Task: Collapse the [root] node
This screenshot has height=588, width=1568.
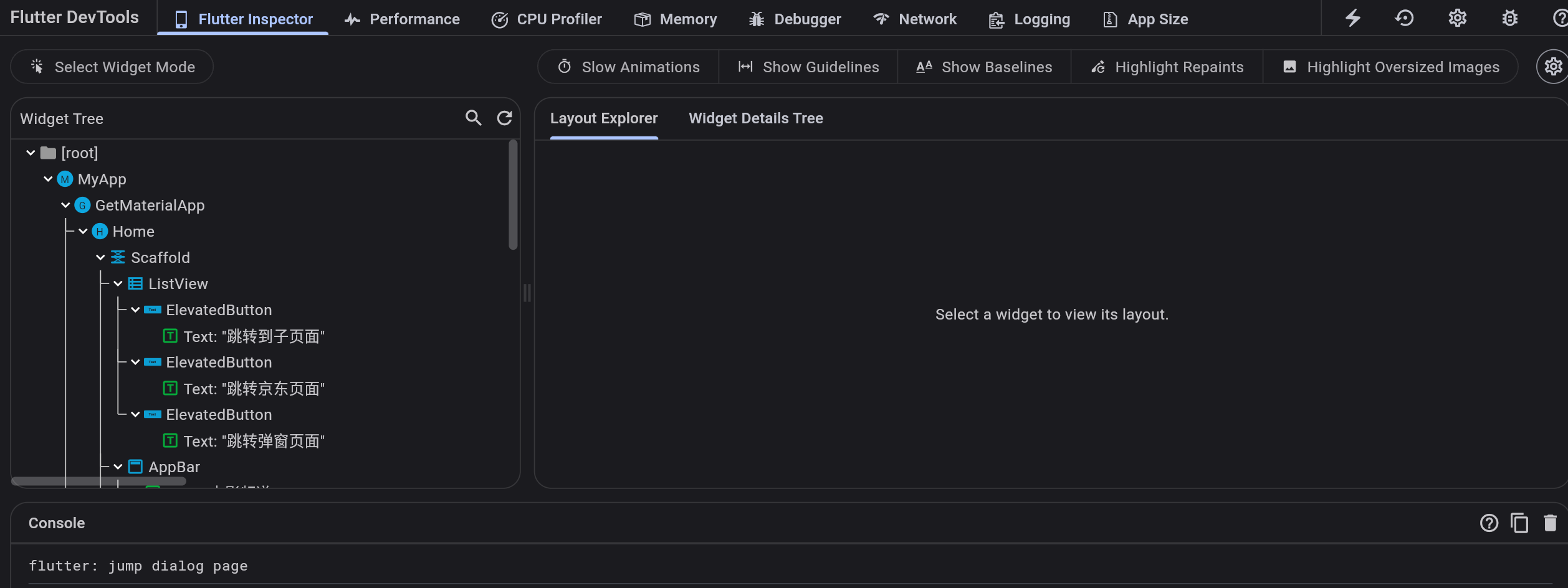Action: tap(31, 153)
